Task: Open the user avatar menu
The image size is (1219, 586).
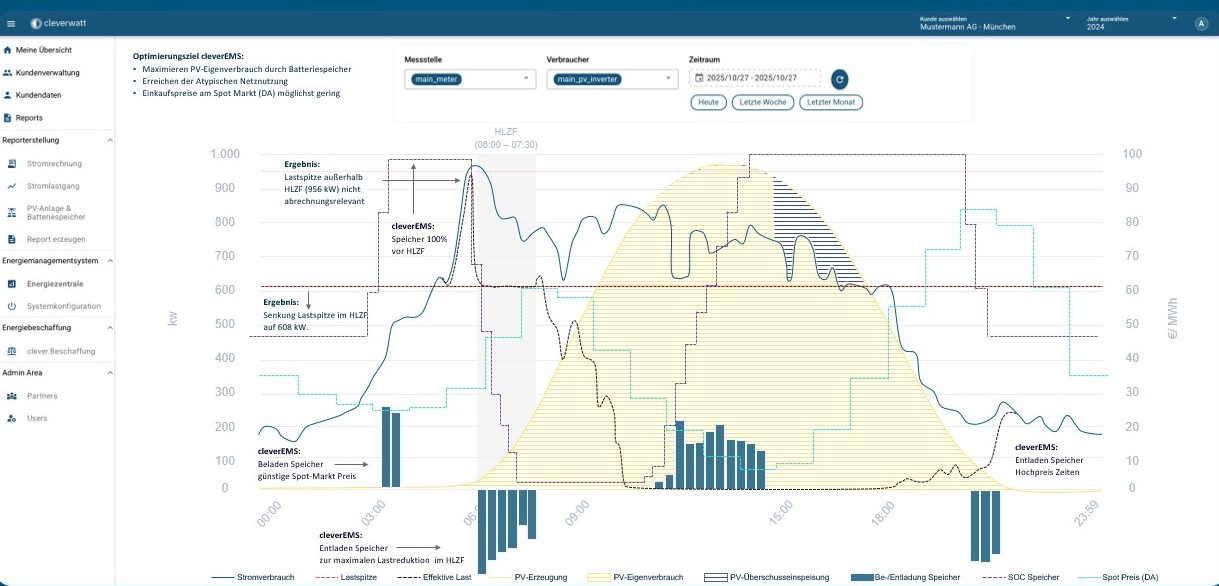Action: coord(1201,23)
